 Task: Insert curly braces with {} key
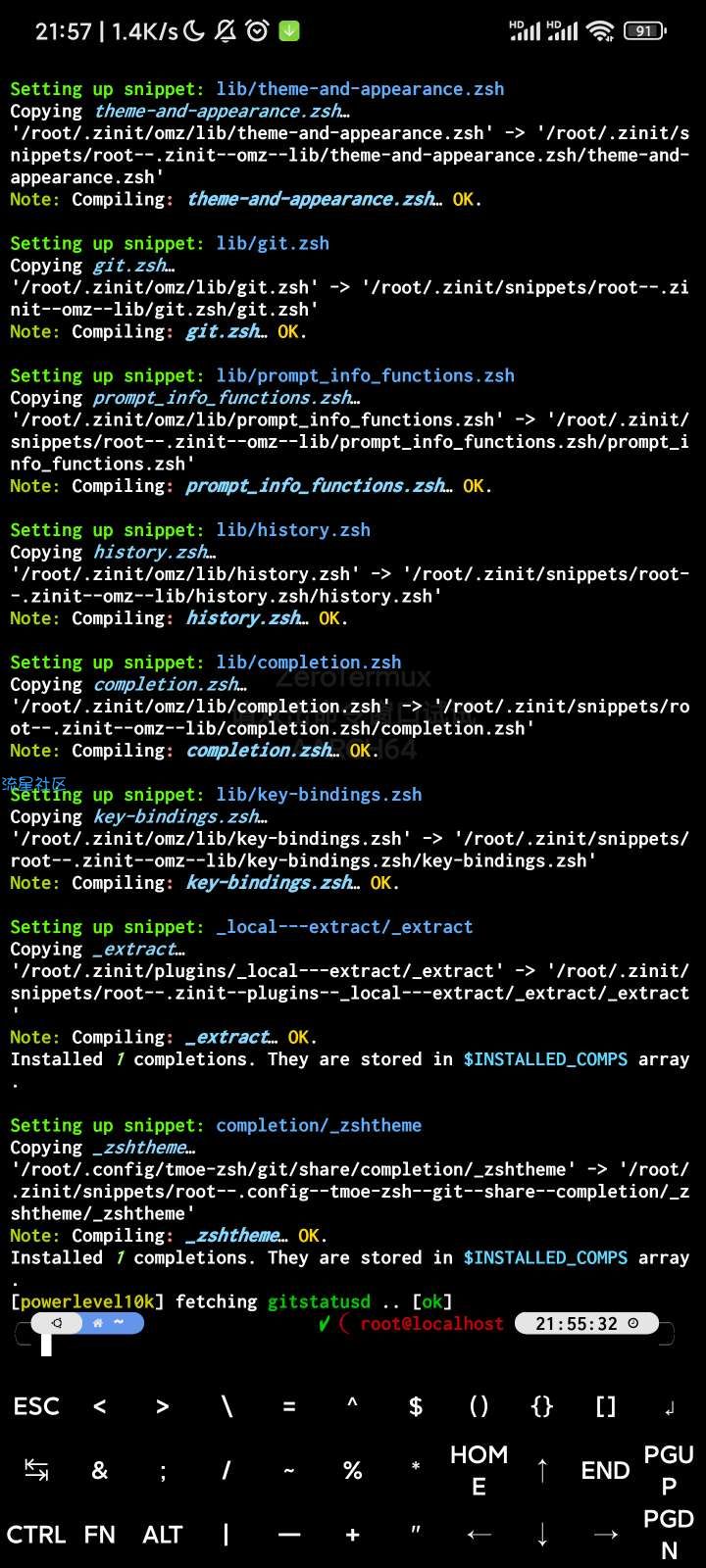pyautogui.click(x=542, y=1406)
